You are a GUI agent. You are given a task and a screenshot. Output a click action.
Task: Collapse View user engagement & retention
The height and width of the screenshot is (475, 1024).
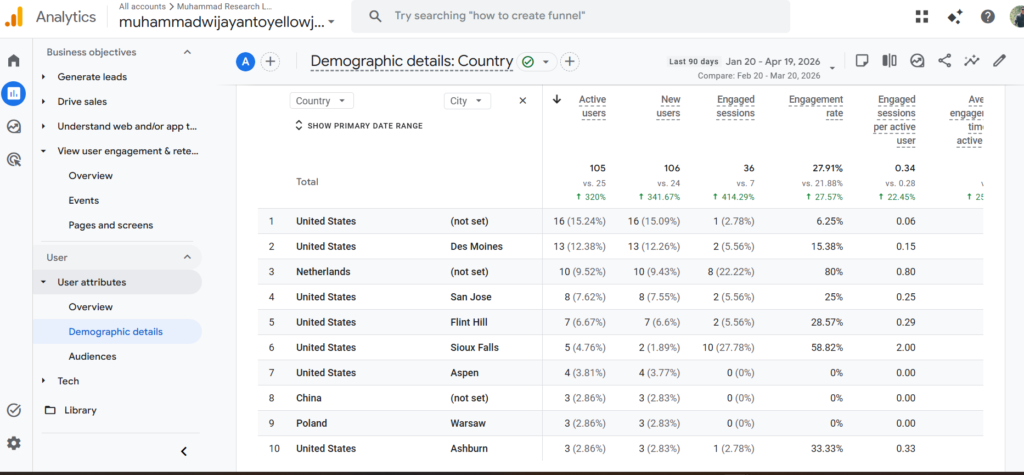coord(43,151)
